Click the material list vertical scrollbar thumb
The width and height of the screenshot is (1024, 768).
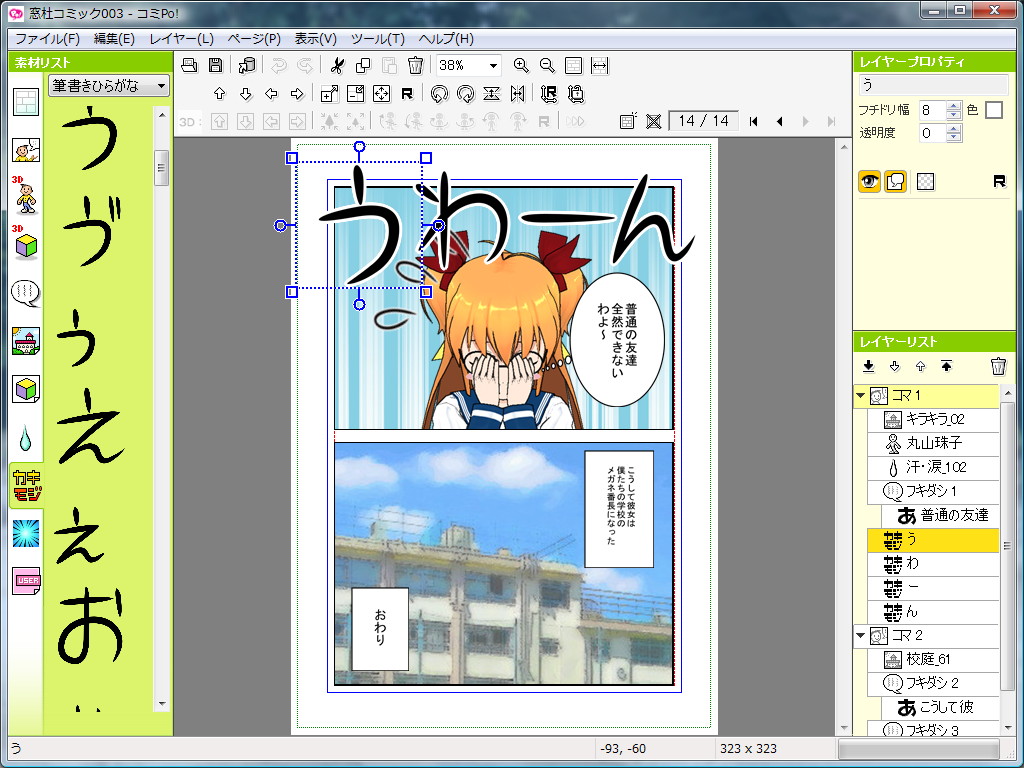coord(161,168)
